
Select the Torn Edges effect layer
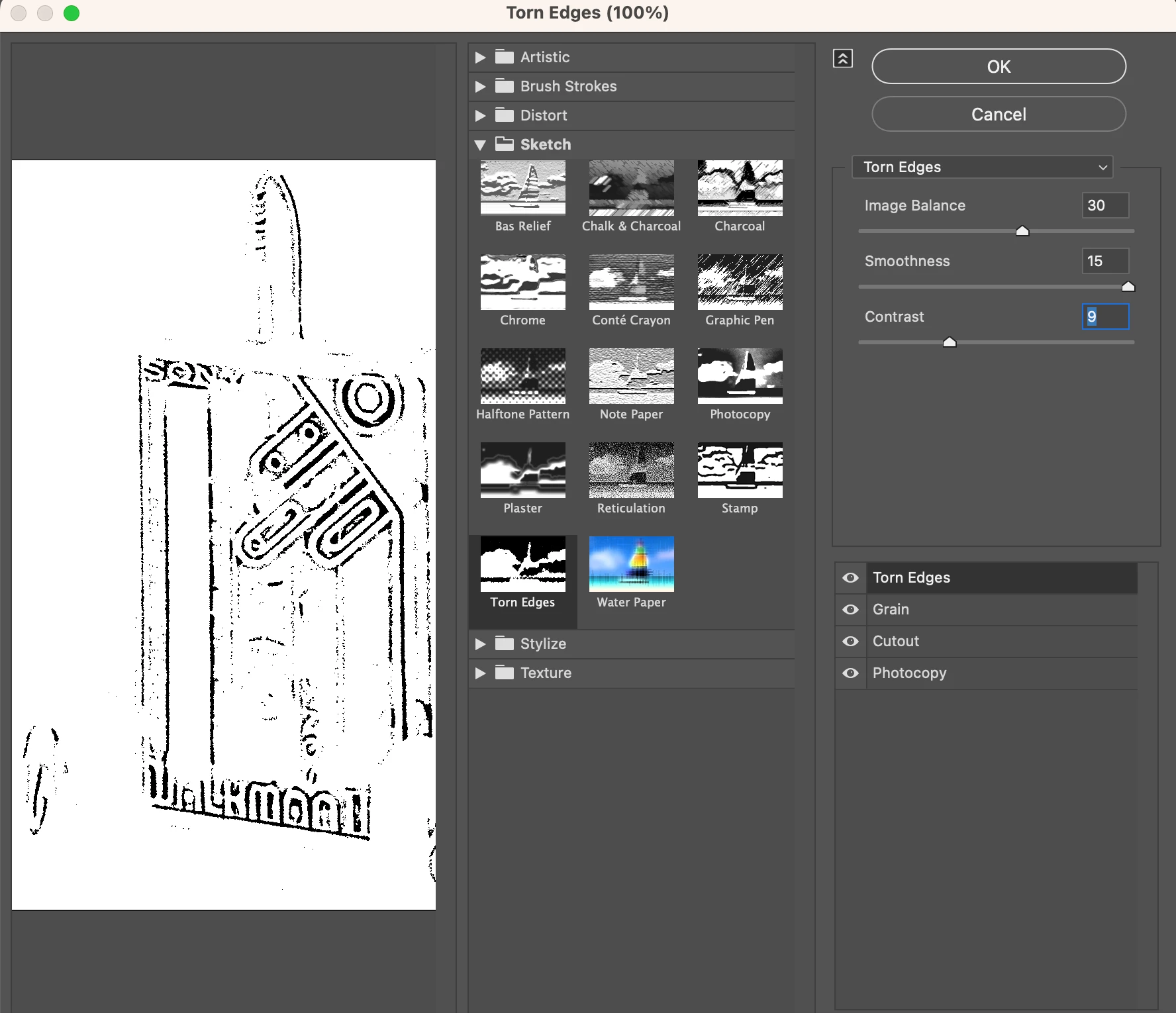[1003, 578]
